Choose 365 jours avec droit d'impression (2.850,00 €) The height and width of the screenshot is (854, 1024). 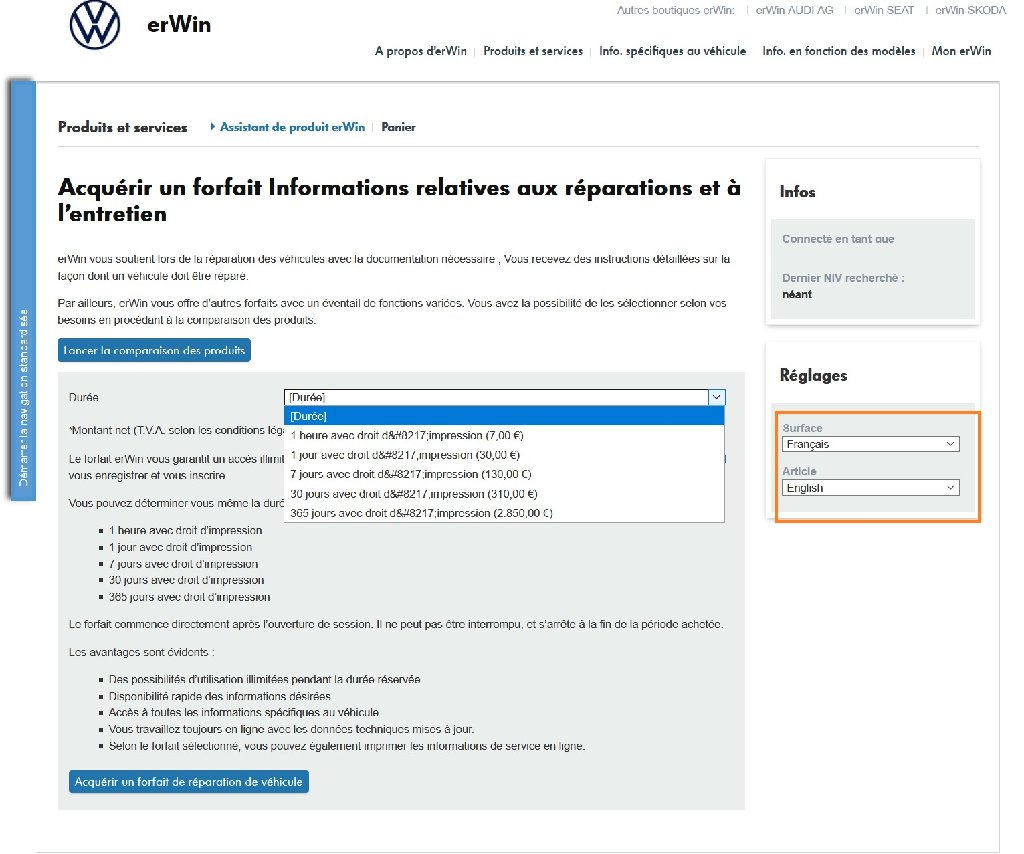(x=504, y=513)
